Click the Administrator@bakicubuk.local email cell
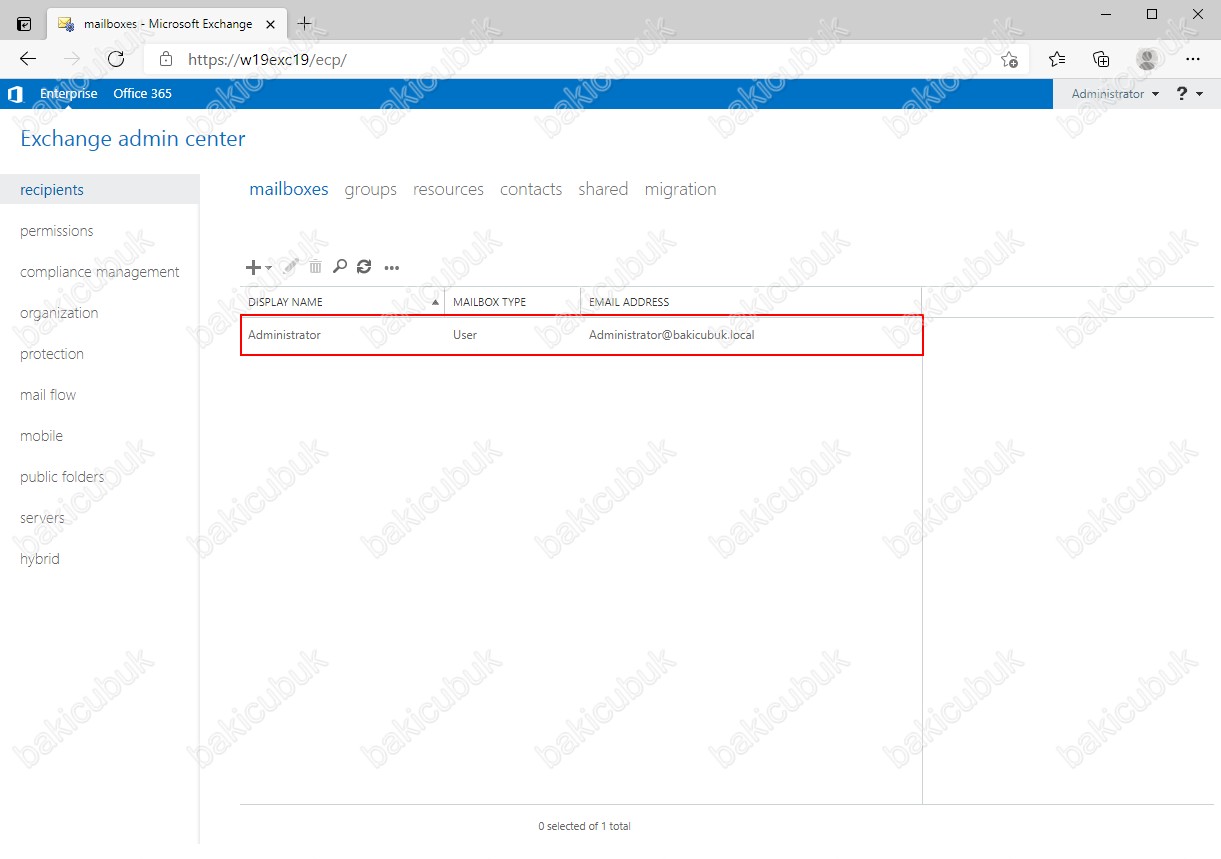 click(672, 335)
